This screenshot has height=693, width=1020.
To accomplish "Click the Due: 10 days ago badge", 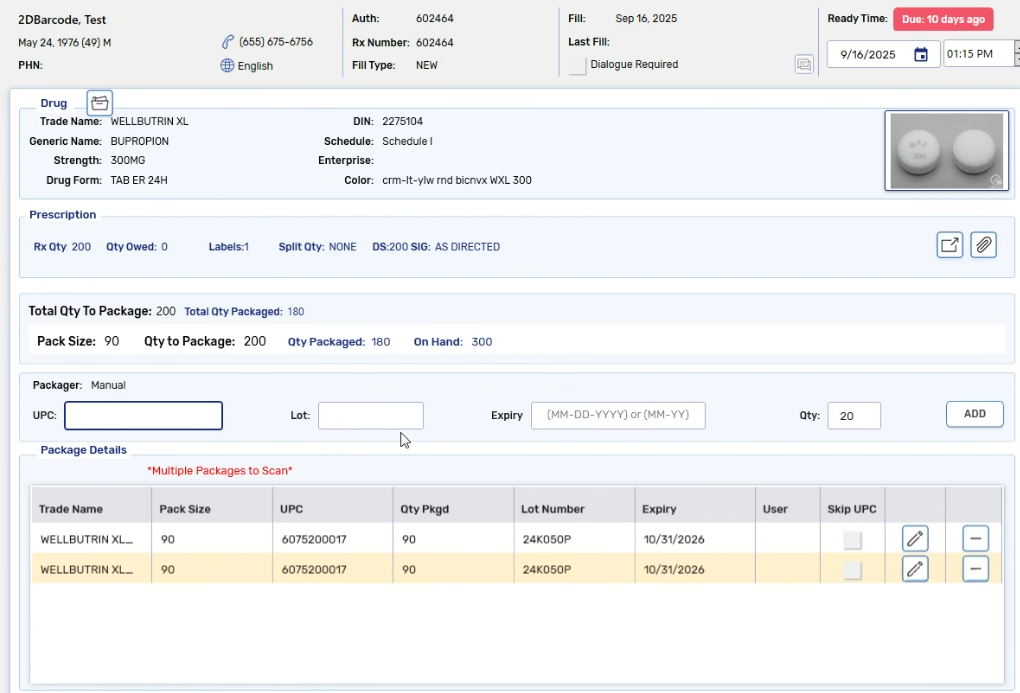I will coord(943,20).
